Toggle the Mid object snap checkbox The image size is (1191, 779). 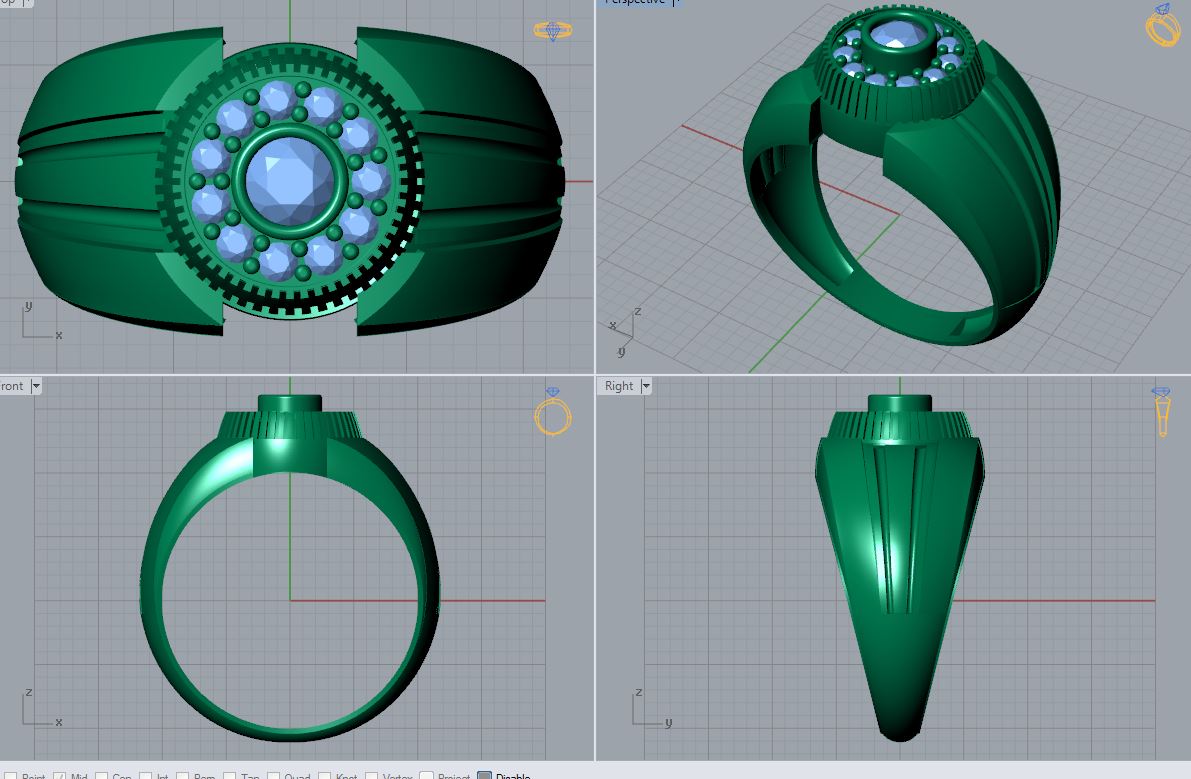(x=59, y=776)
